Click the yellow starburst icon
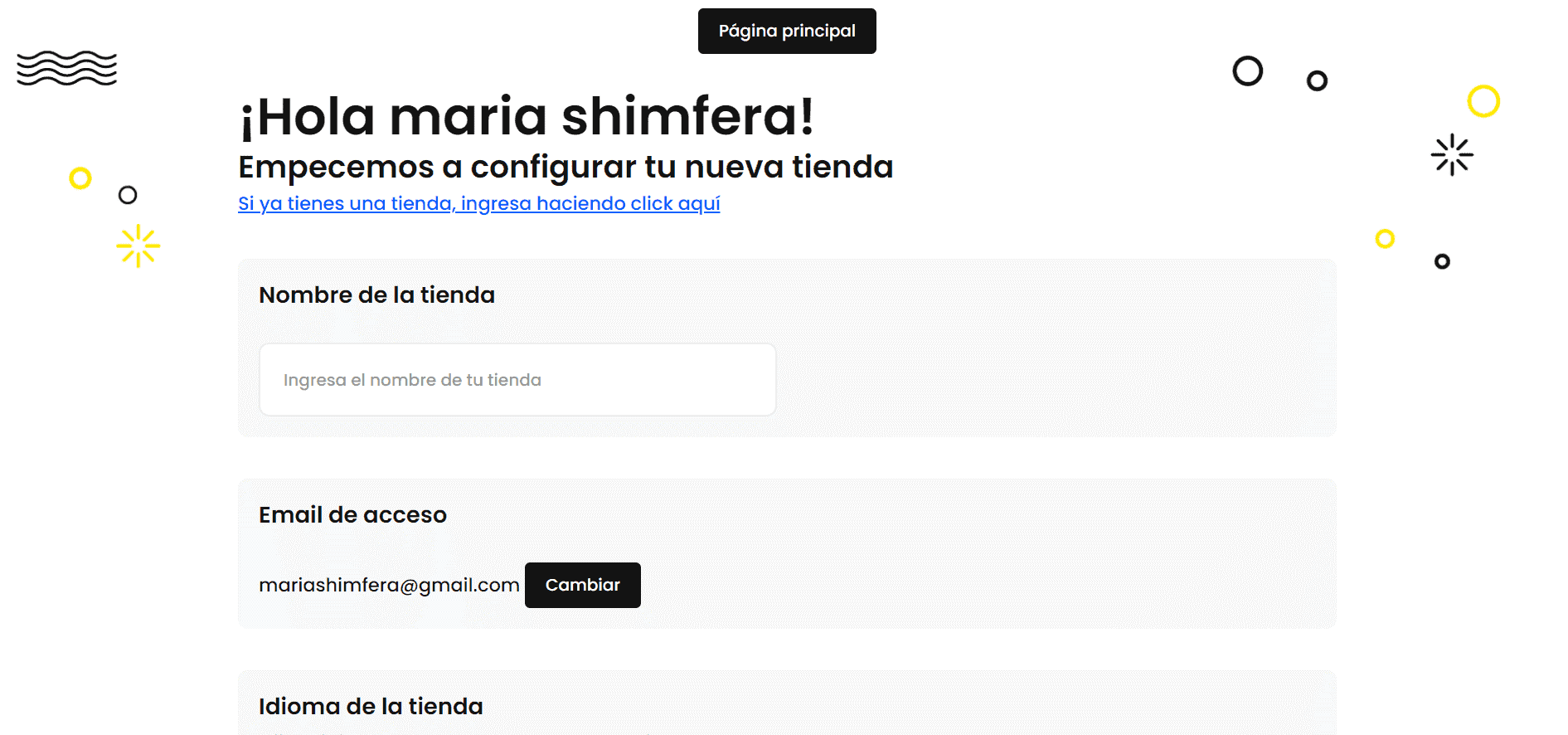This screenshot has width=1568, height=735. tap(138, 246)
